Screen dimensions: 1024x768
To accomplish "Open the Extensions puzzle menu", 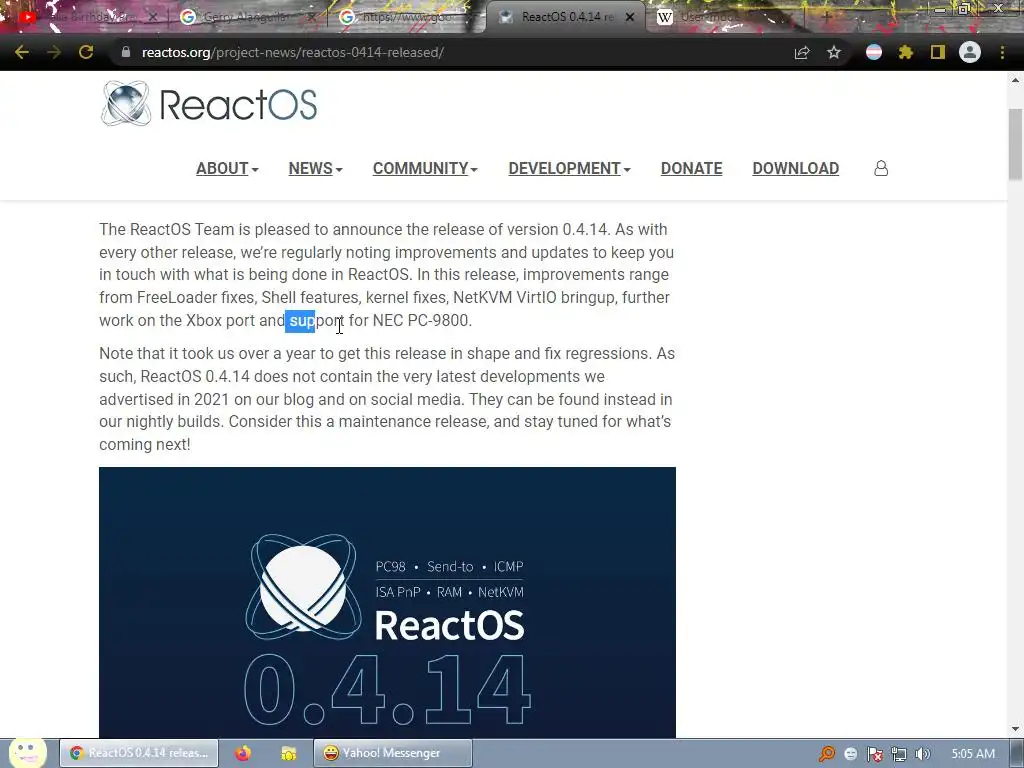I will click(906, 52).
